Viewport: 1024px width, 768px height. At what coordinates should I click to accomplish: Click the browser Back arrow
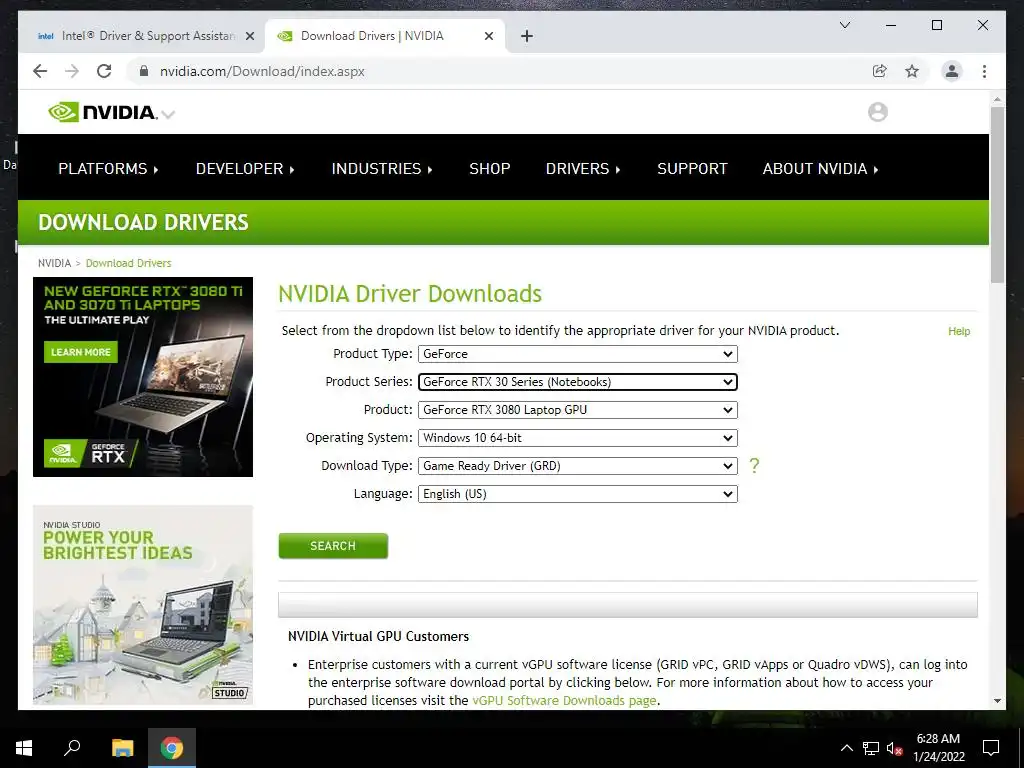tap(40, 71)
